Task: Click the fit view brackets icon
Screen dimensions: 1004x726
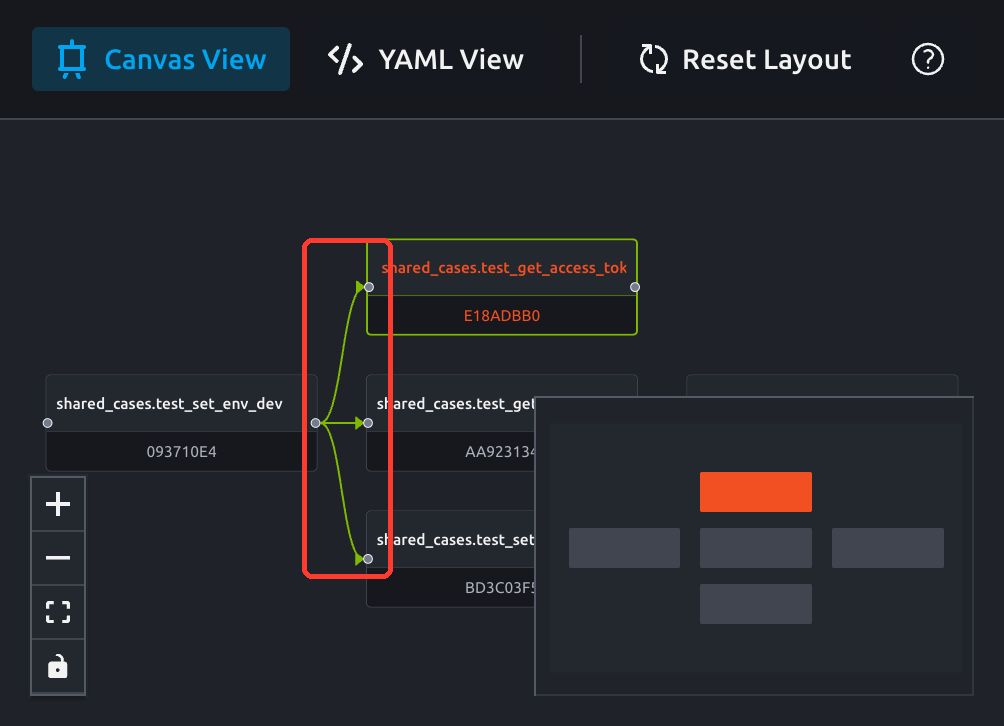Action: 58,611
